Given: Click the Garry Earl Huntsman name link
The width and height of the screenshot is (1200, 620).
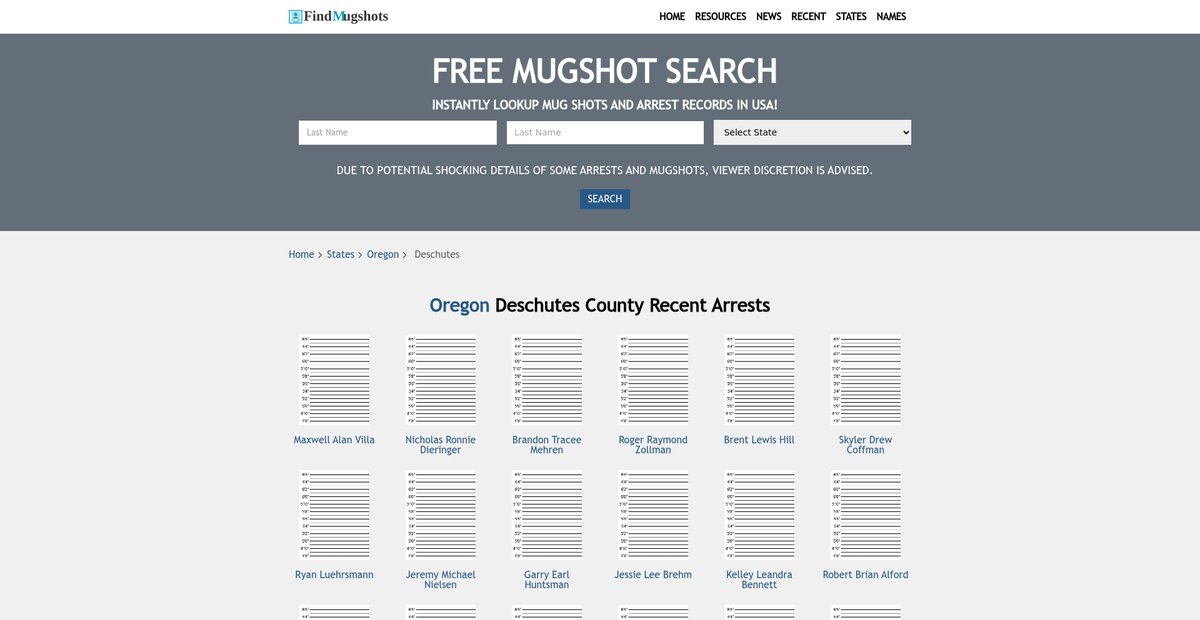Looking at the screenshot, I should 546,580.
